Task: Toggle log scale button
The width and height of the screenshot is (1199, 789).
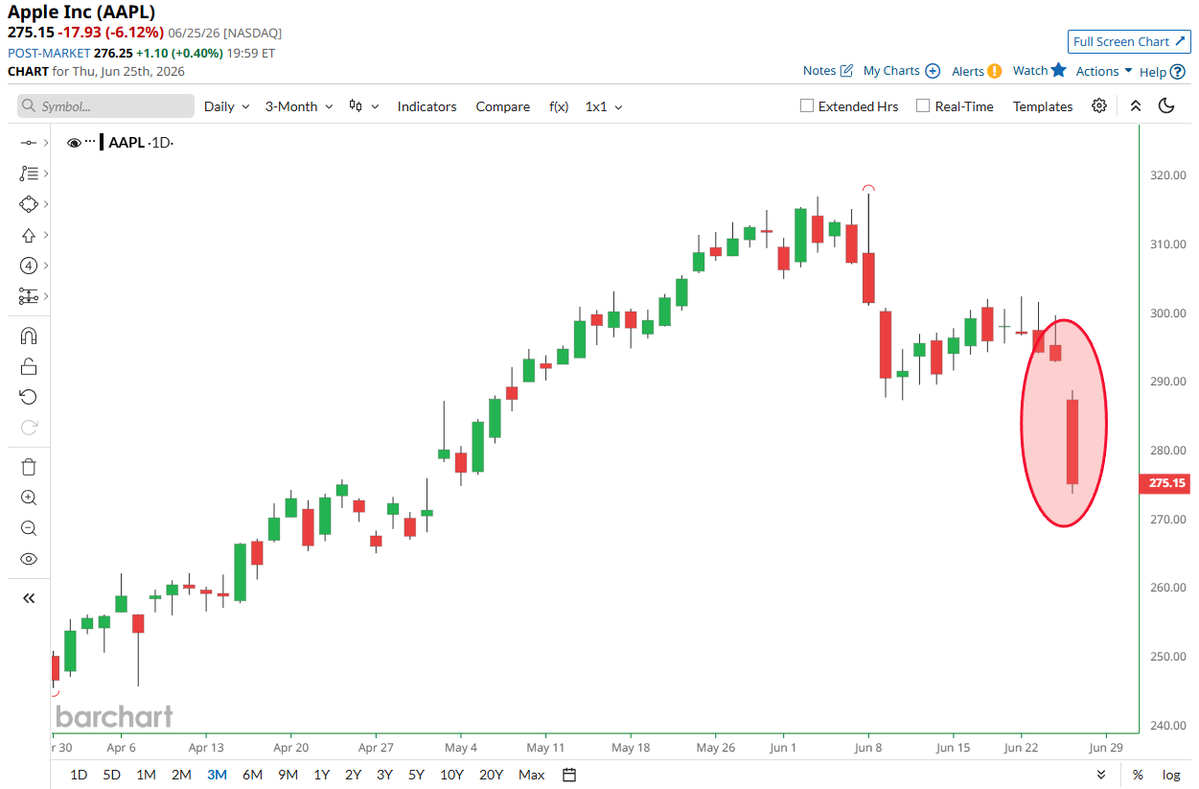Action: coord(1171,774)
